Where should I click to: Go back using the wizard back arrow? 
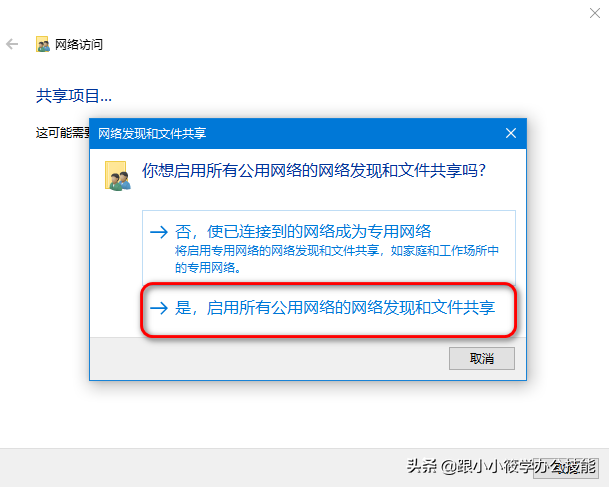(12, 44)
